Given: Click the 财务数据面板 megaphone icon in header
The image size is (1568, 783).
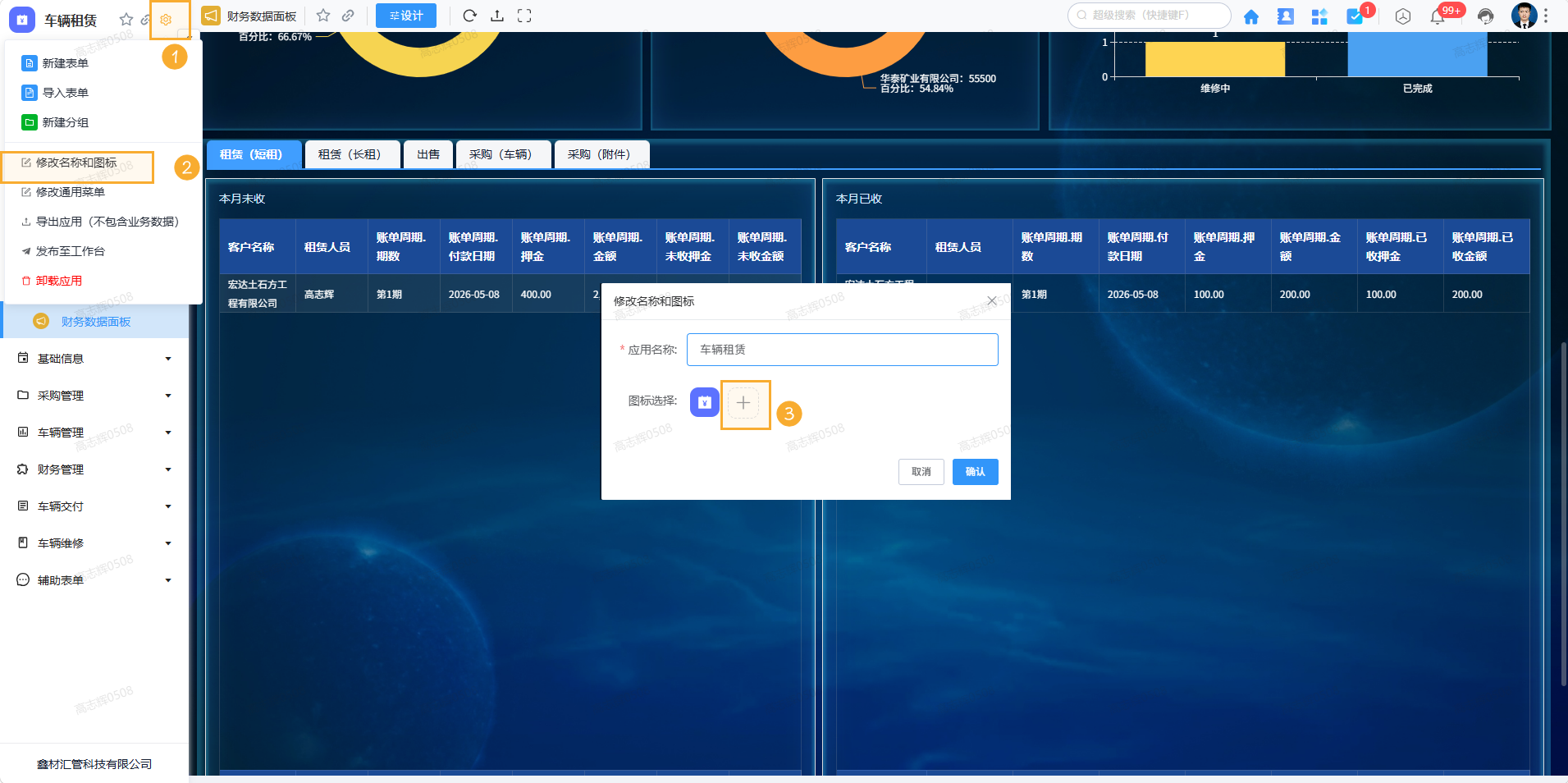Looking at the screenshot, I should [212, 16].
